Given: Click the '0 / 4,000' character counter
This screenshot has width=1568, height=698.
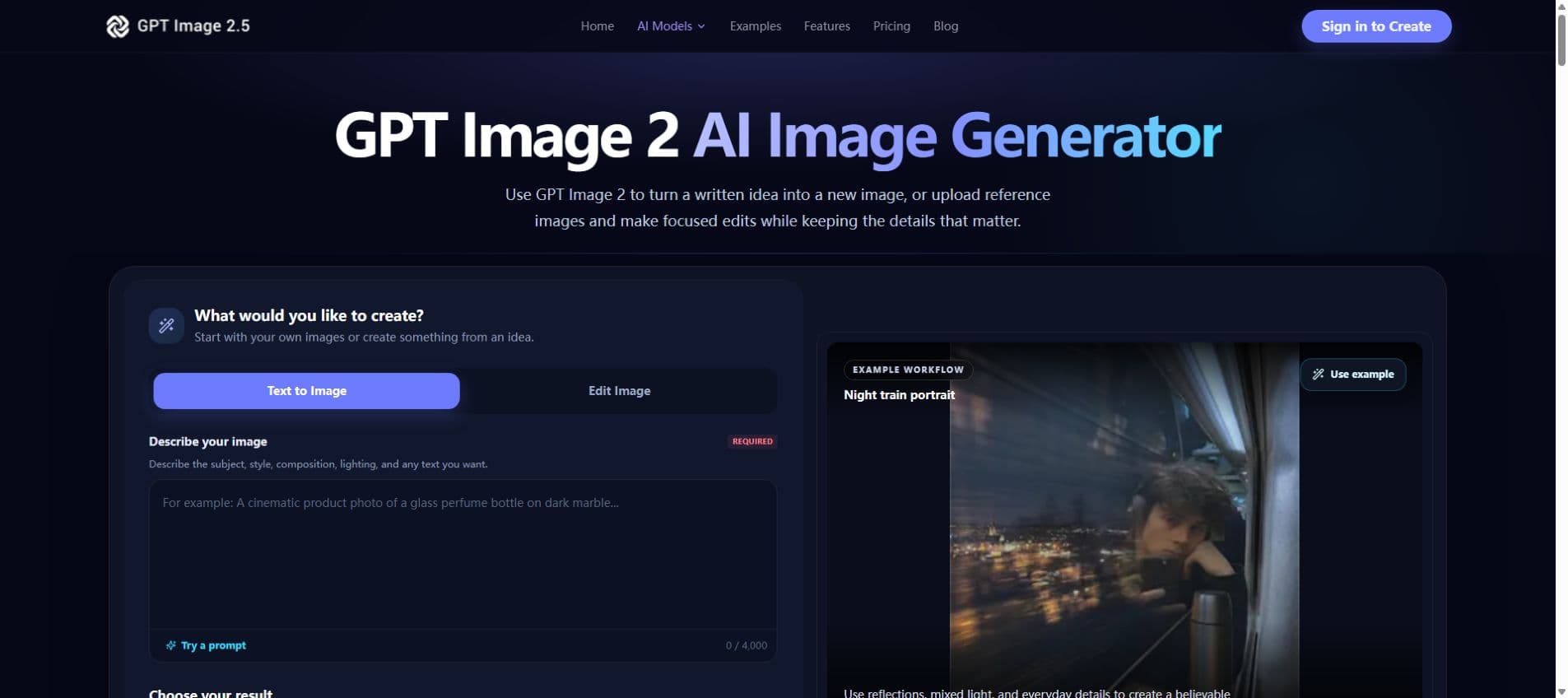Looking at the screenshot, I should point(746,645).
